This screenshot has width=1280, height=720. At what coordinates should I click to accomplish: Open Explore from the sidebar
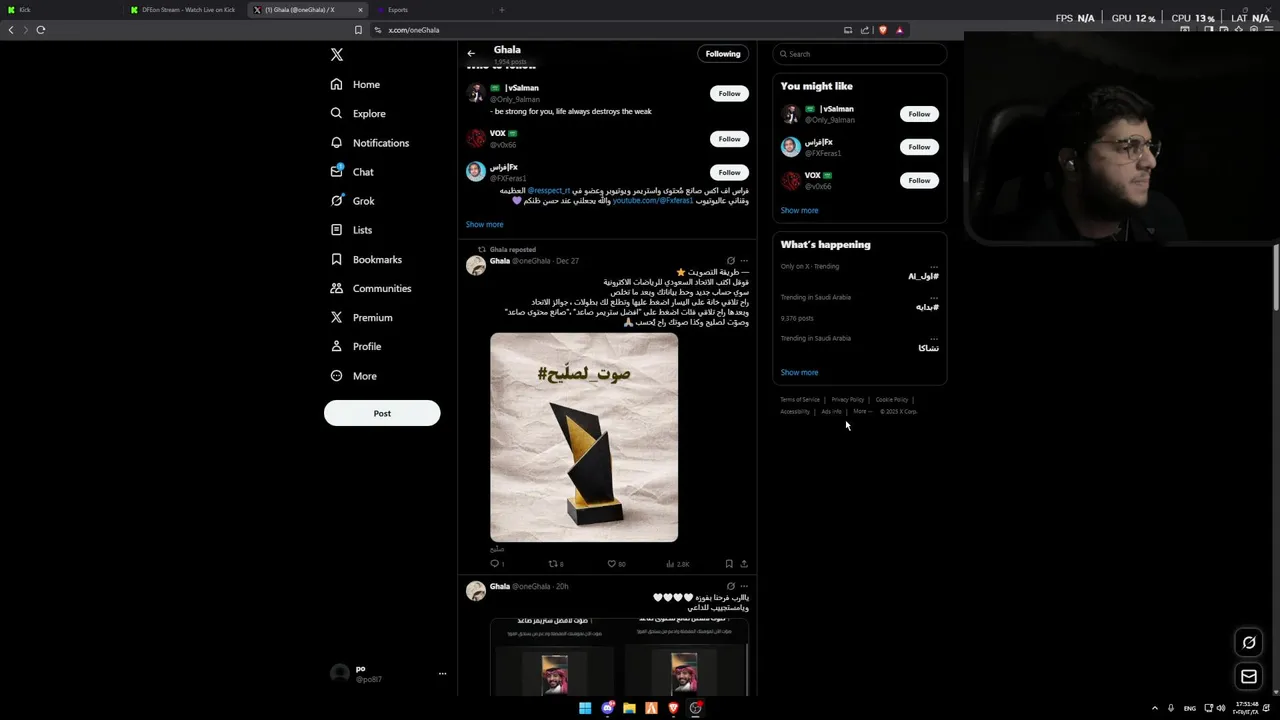point(358,114)
